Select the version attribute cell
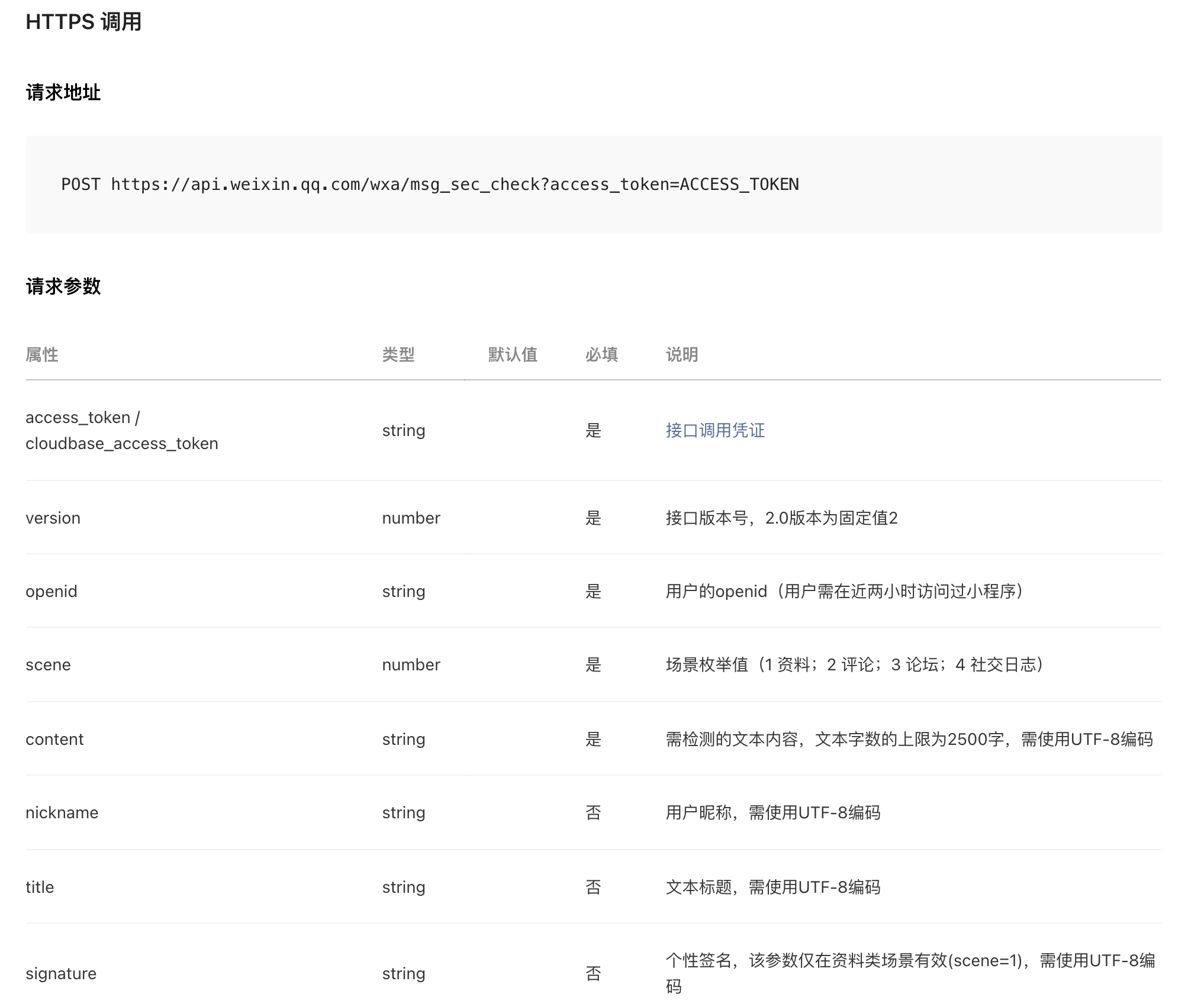 [x=53, y=518]
